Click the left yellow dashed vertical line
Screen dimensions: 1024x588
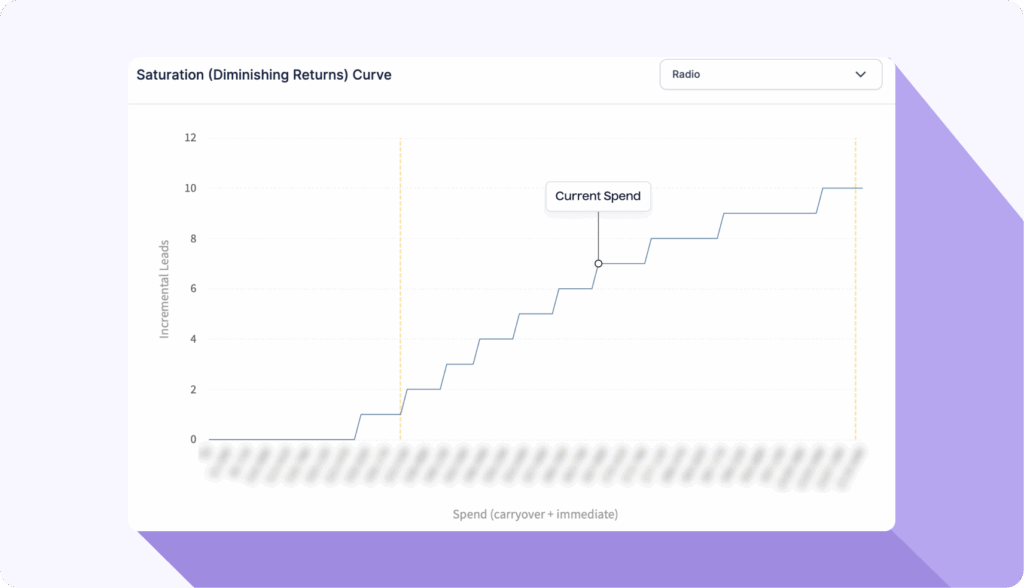[400, 300]
